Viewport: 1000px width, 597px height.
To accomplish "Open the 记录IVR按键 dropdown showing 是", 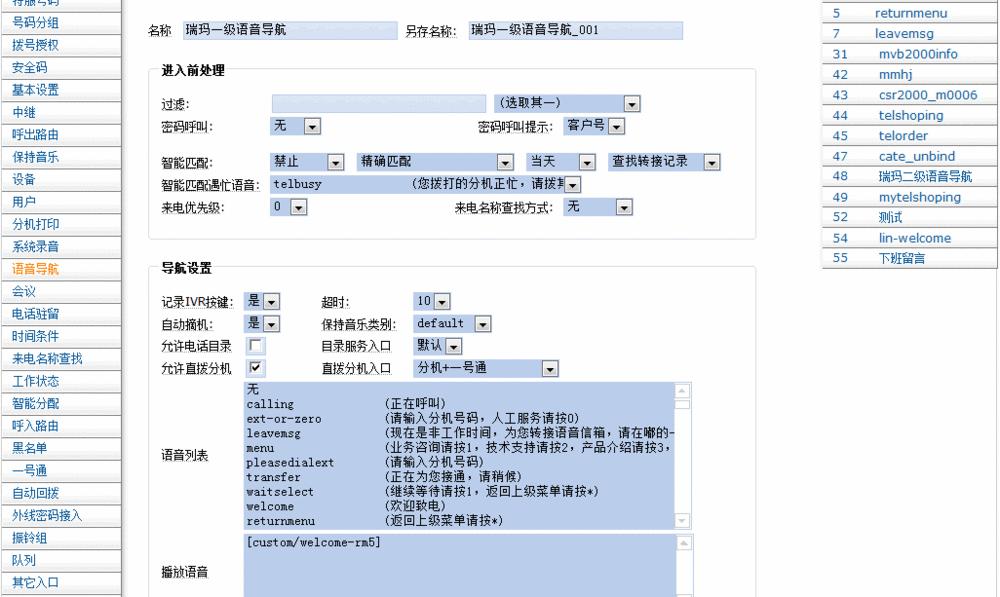I will click(x=271, y=300).
